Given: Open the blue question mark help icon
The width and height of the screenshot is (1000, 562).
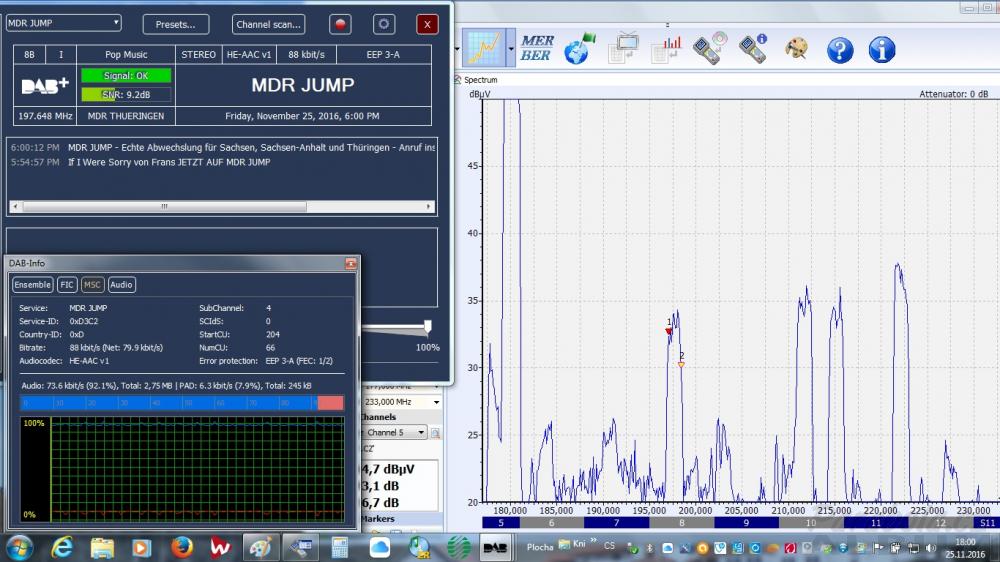Looking at the screenshot, I should (x=840, y=49).
